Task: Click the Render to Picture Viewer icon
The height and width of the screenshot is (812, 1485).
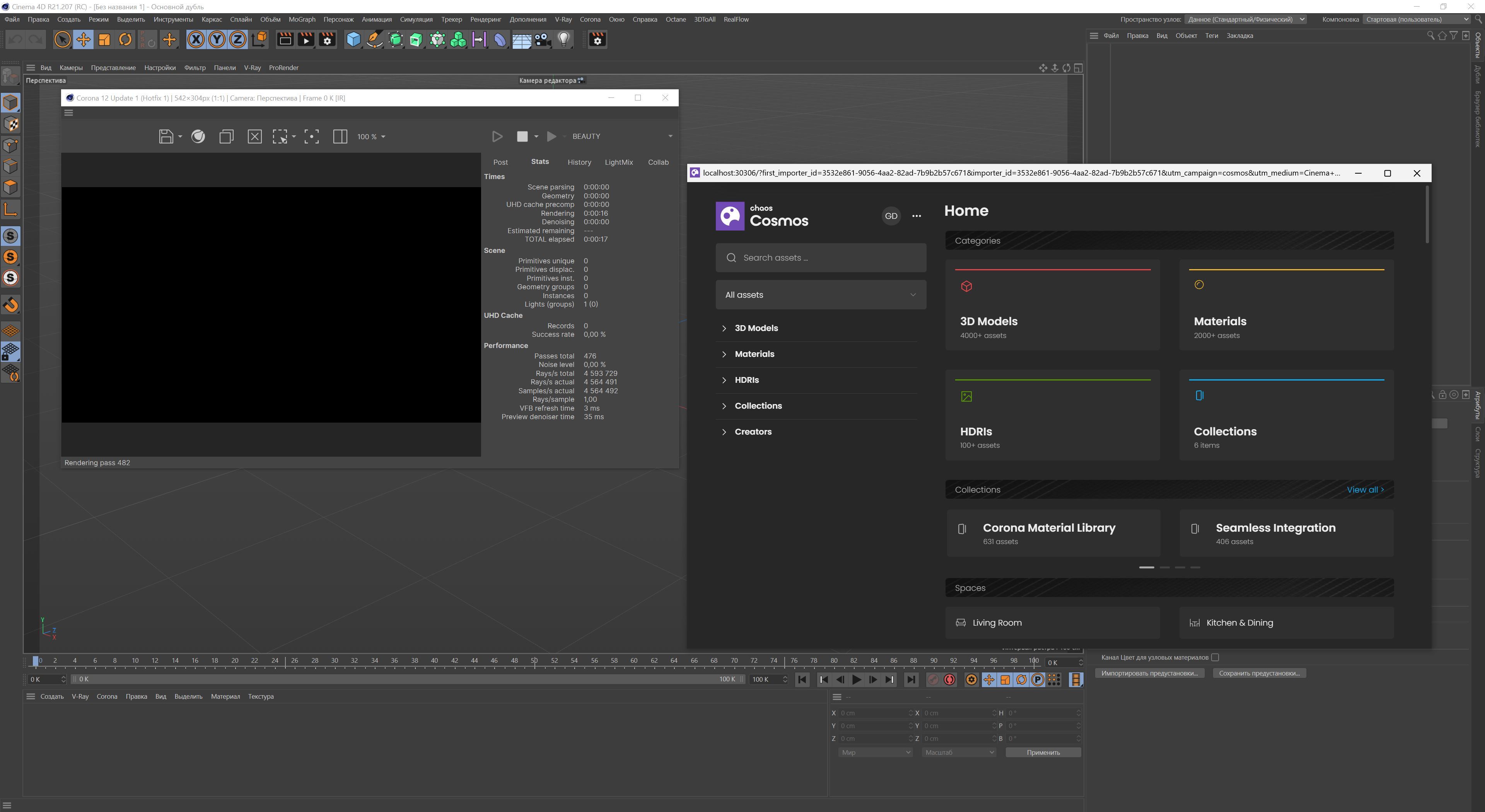Action: pyautogui.click(x=306, y=39)
